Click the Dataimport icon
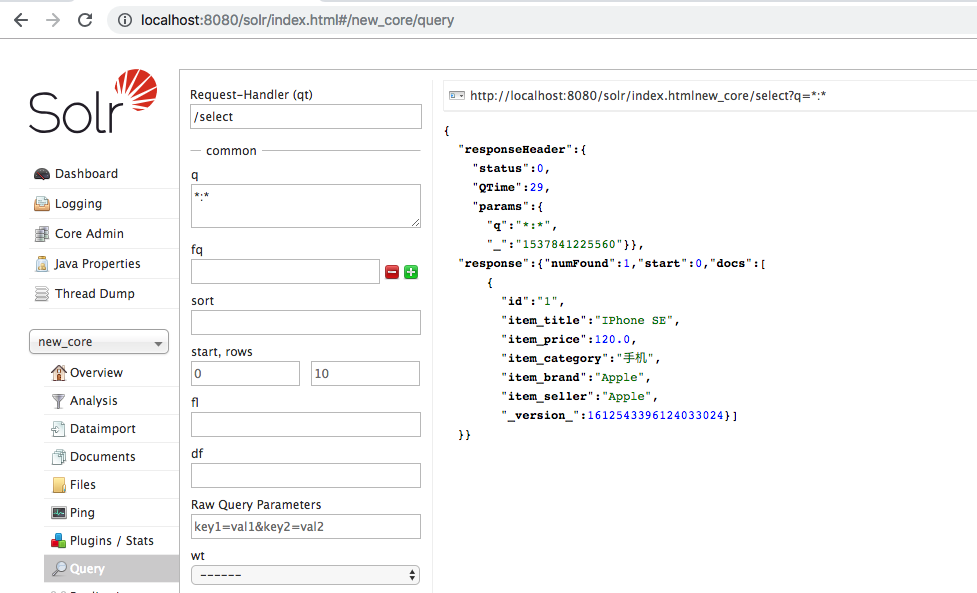Screen dimensions: 977x593 click(58, 429)
